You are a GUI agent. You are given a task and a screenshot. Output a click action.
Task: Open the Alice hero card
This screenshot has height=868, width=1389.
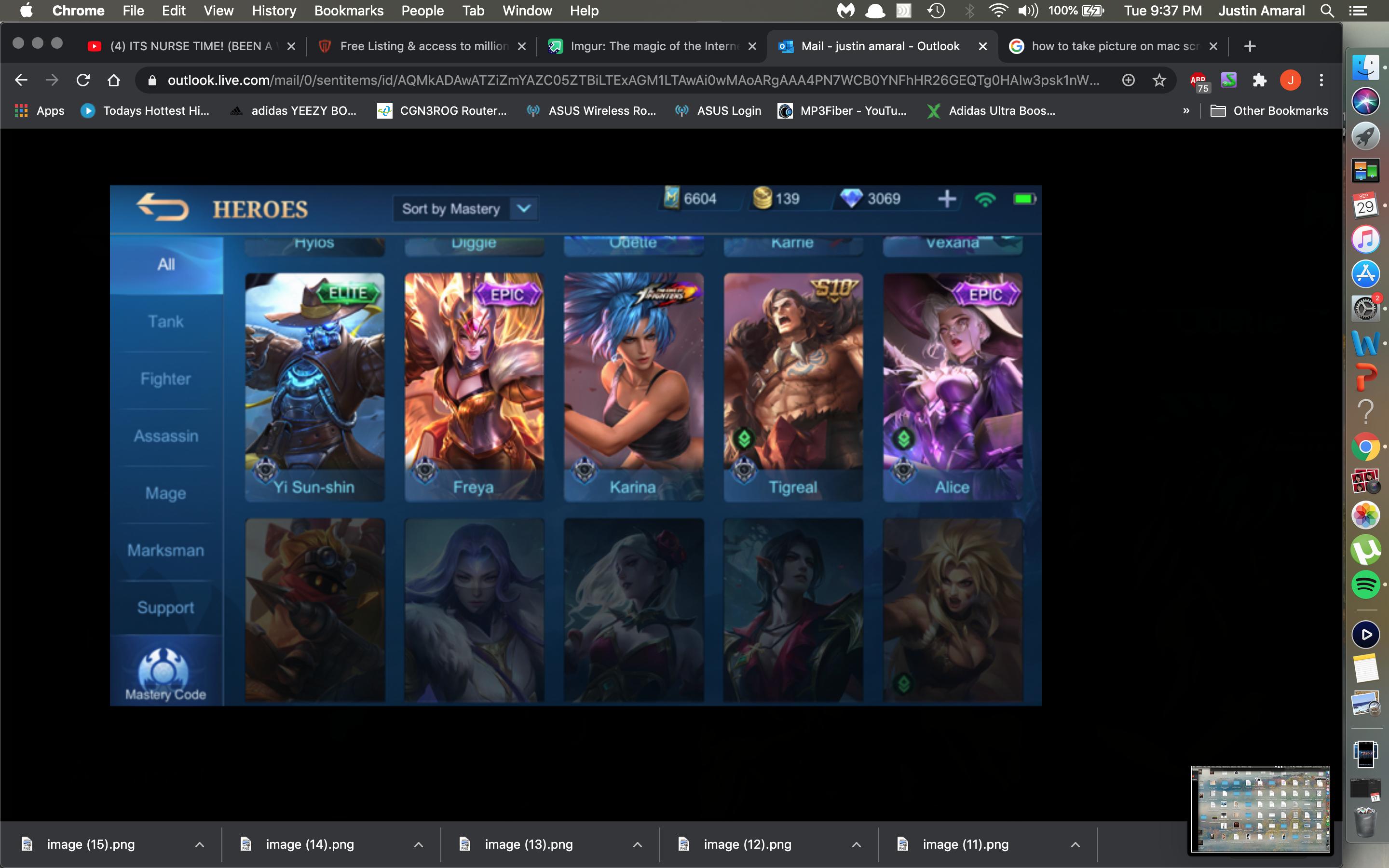(953, 388)
